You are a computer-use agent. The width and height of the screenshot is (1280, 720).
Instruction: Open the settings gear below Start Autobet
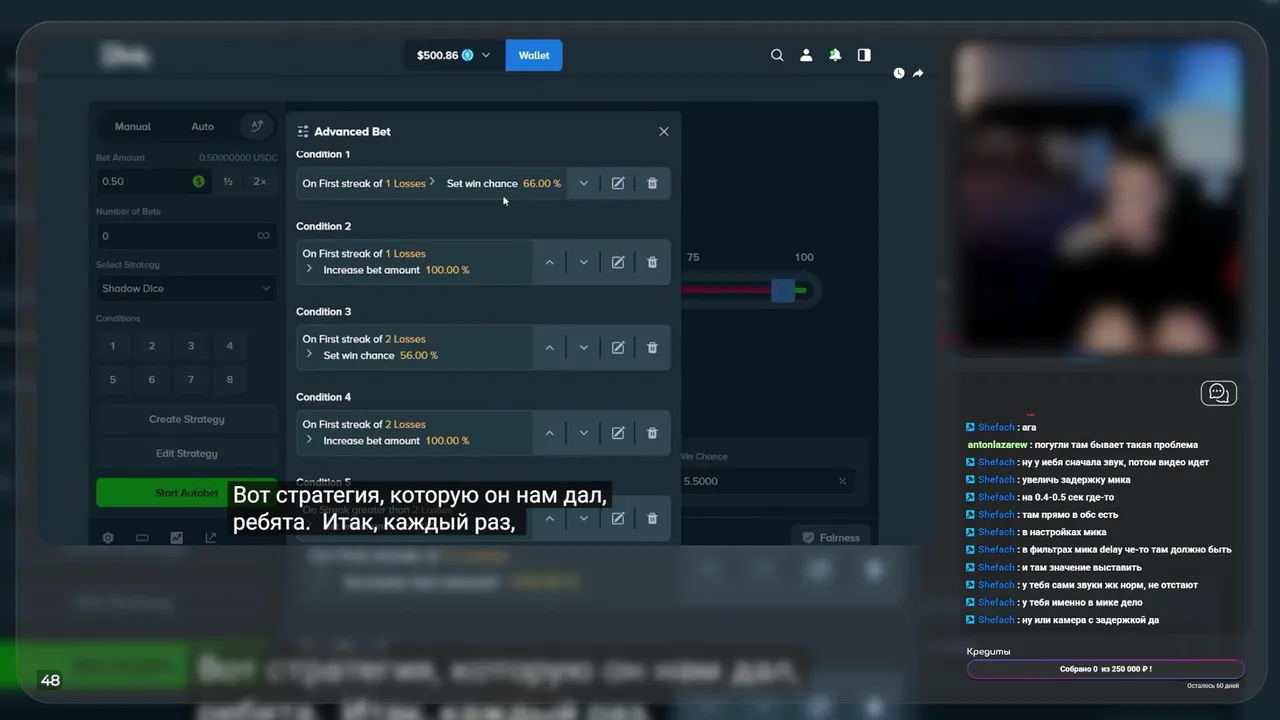click(x=108, y=537)
